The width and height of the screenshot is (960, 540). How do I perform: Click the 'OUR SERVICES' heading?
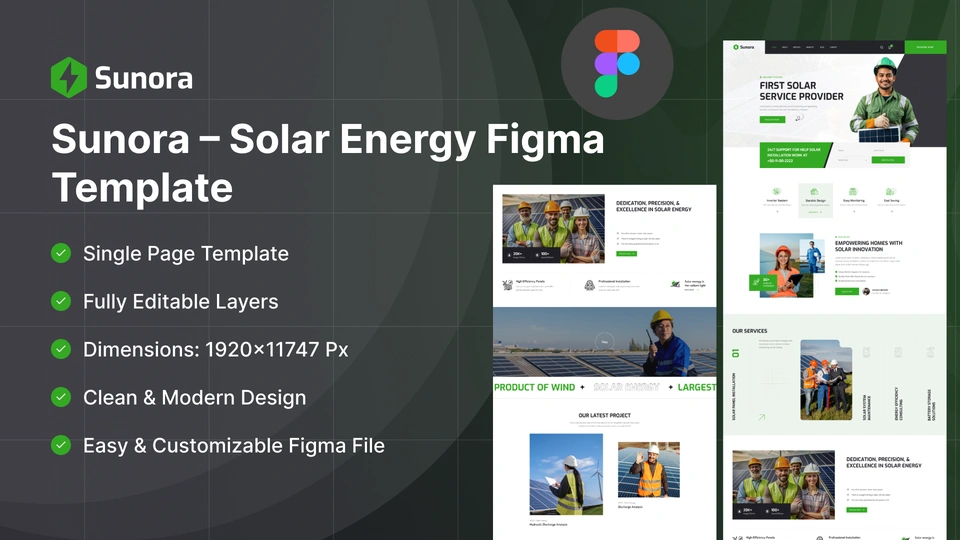(x=749, y=331)
